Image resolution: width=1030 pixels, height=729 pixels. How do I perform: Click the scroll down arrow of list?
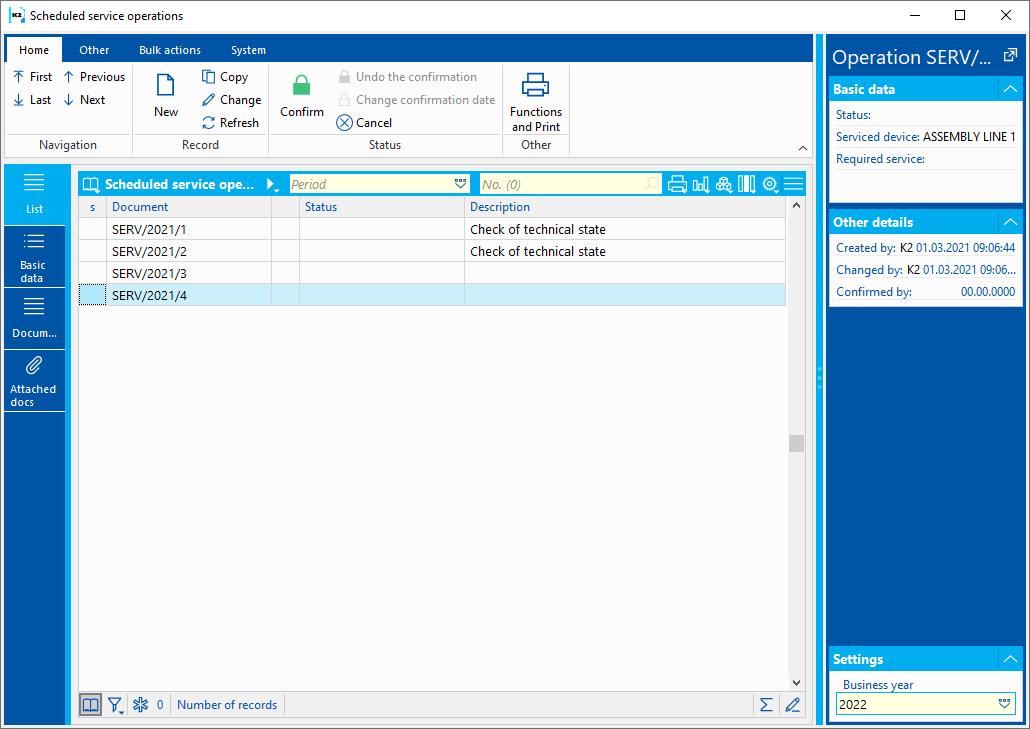tap(796, 683)
